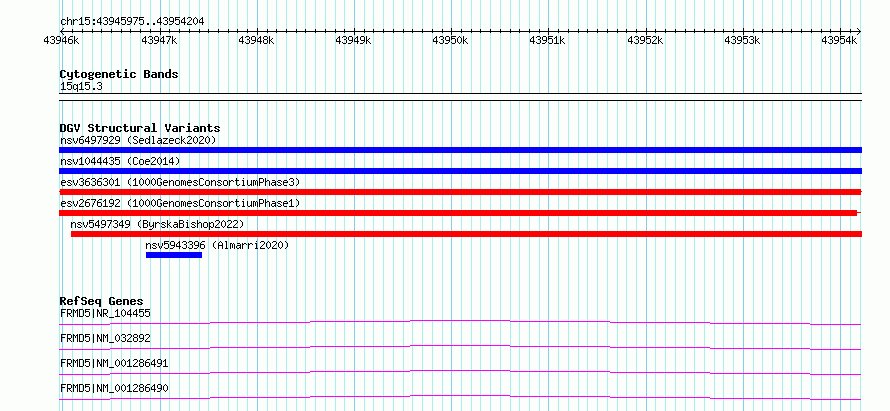Select the 15q15.3 cytogenetic band label
890x411 pixels.
coord(81,87)
